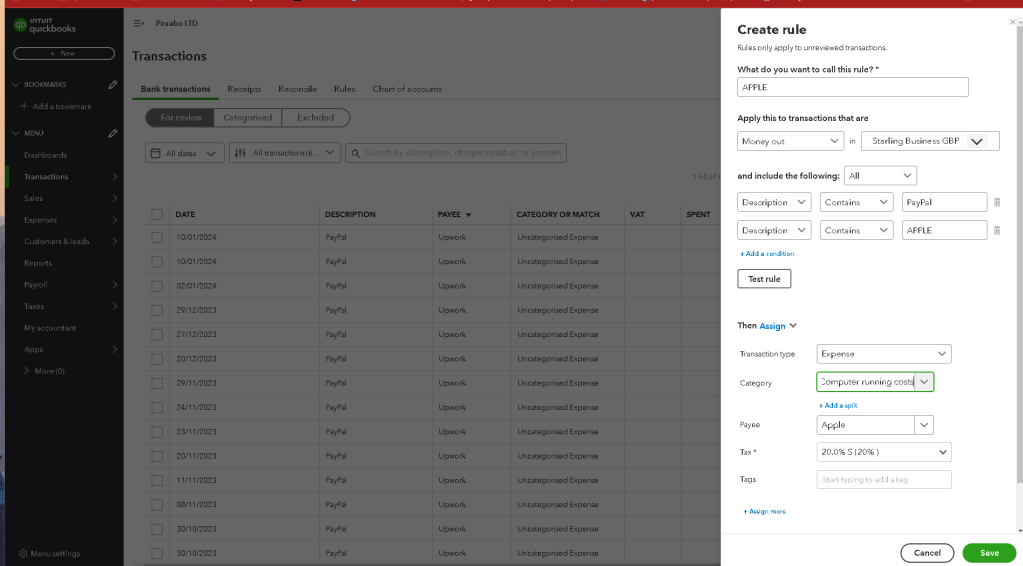Click the Save button
The width and height of the screenshot is (1023, 566).
coord(989,553)
